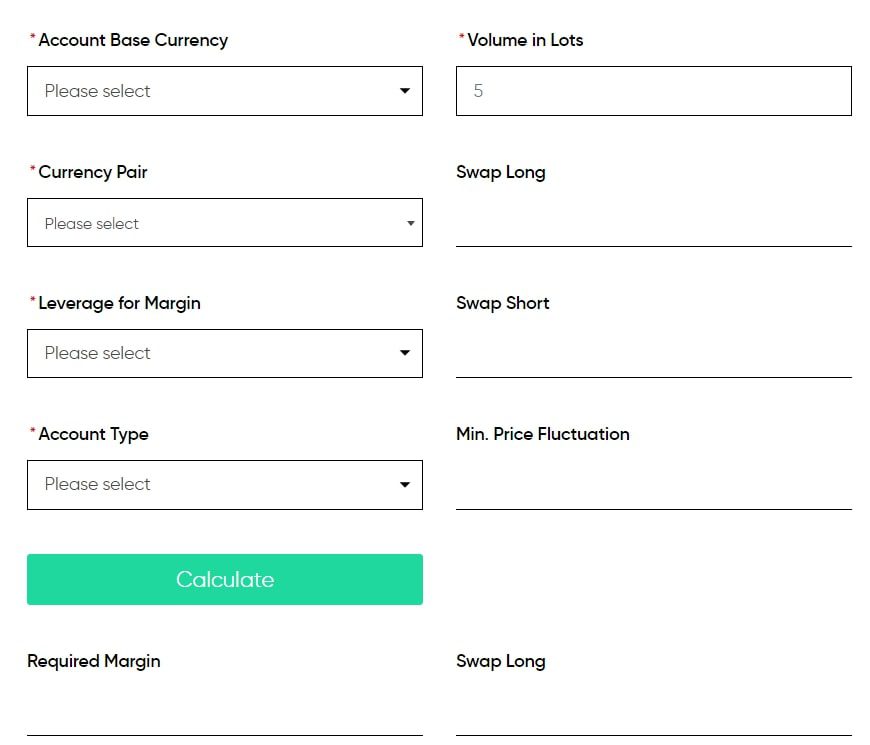Click the Volume in Lots input field
The height and width of the screenshot is (745, 870).
(x=654, y=91)
